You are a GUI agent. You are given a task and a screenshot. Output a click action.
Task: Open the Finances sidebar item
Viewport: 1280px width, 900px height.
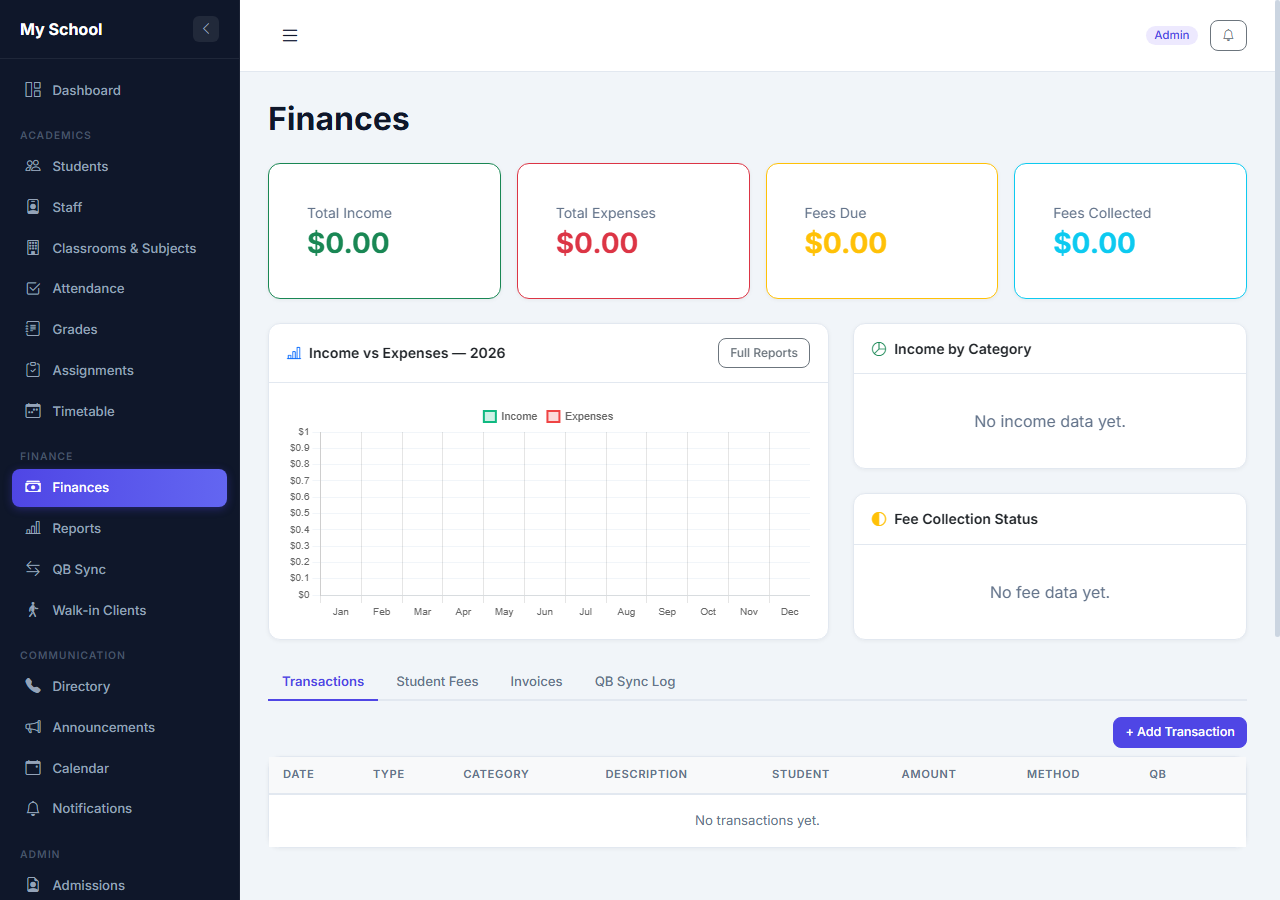[x=120, y=488]
